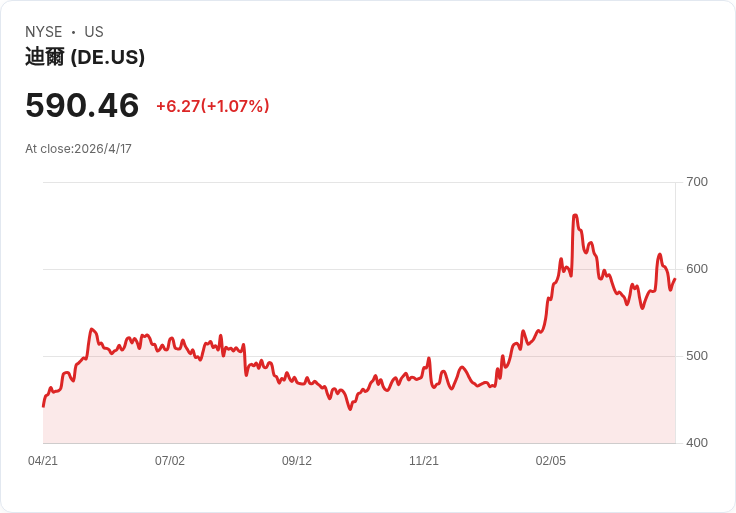Click the 04/21 date axis label
The image size is (736, 513).
click(43, 461)
